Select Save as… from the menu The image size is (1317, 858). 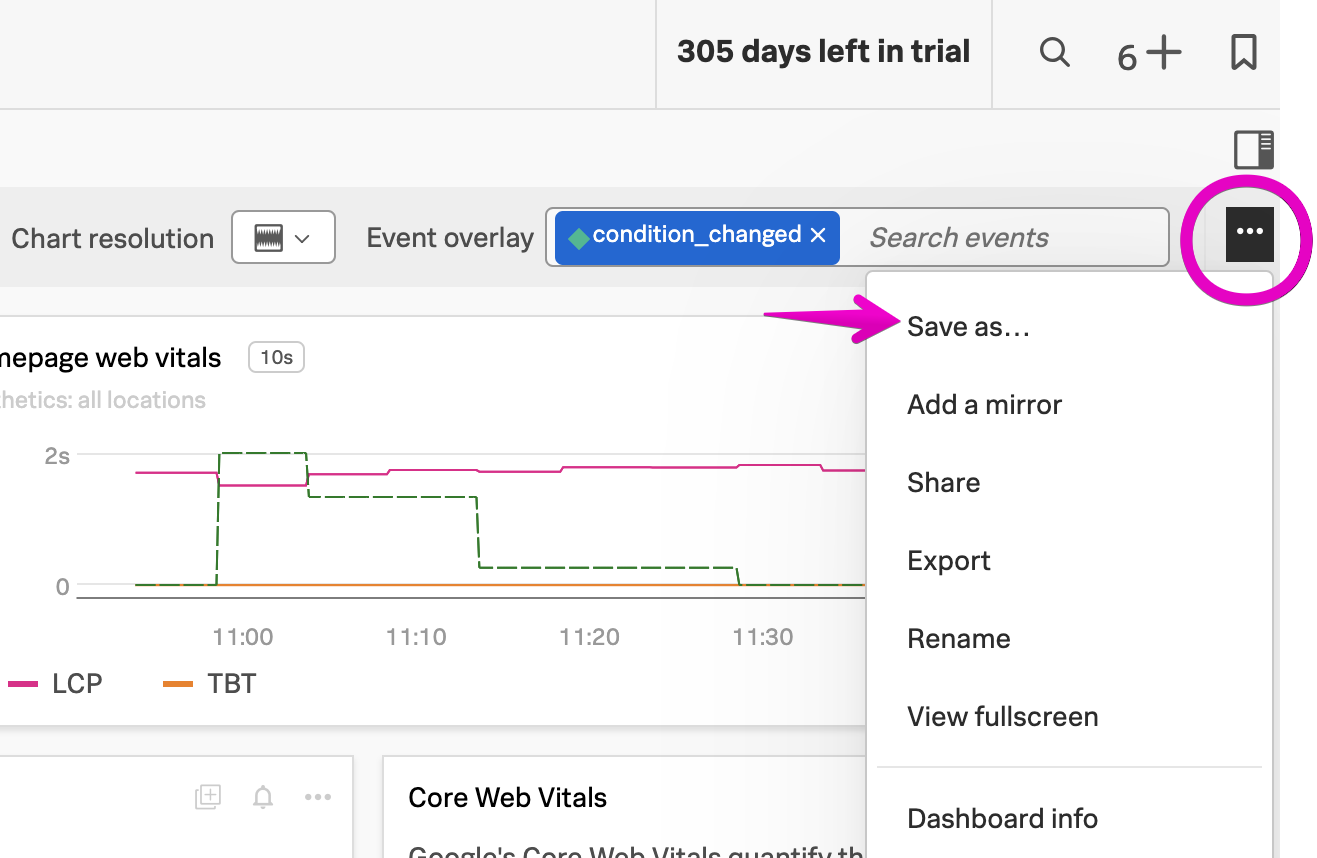click(x=968, y=327)
